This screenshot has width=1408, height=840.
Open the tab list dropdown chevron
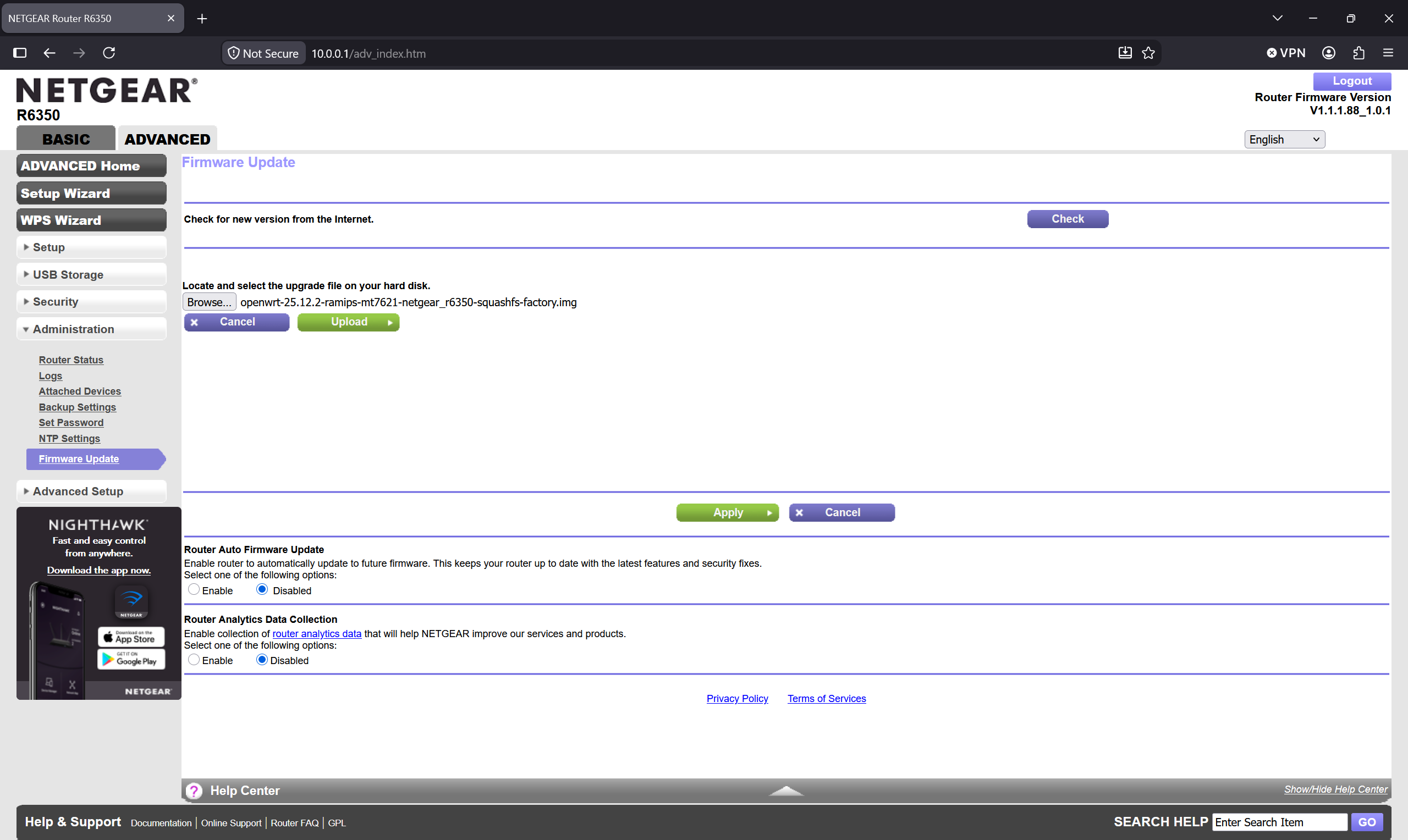pos(1278,18)
